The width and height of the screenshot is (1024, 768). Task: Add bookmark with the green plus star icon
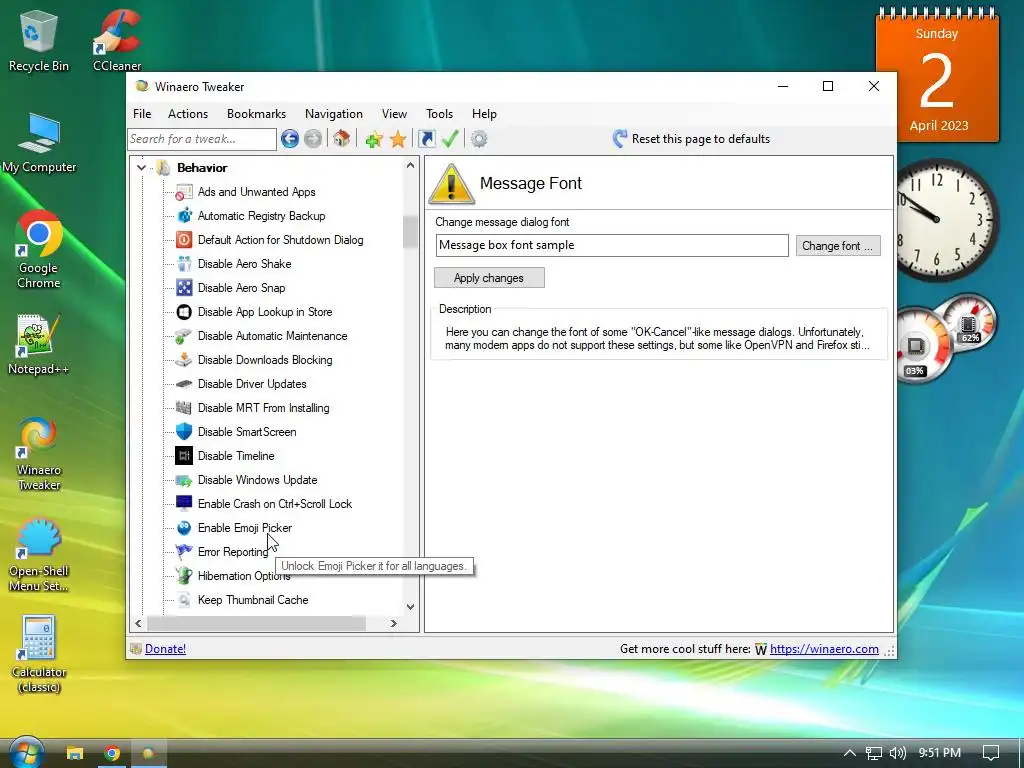click(x=374, y=138)
